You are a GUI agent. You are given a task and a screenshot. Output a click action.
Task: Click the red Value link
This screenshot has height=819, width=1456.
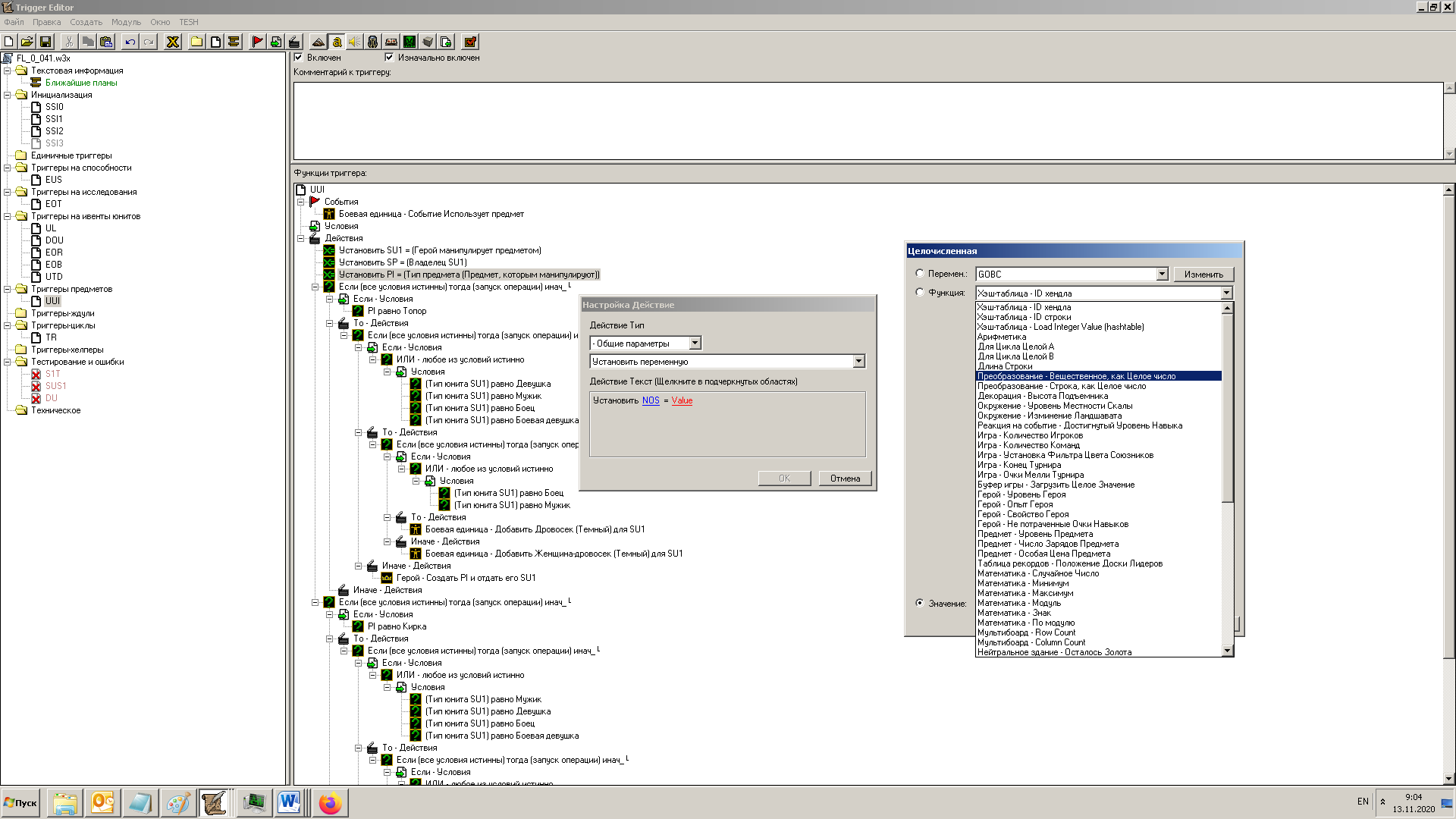coord(682,400)
